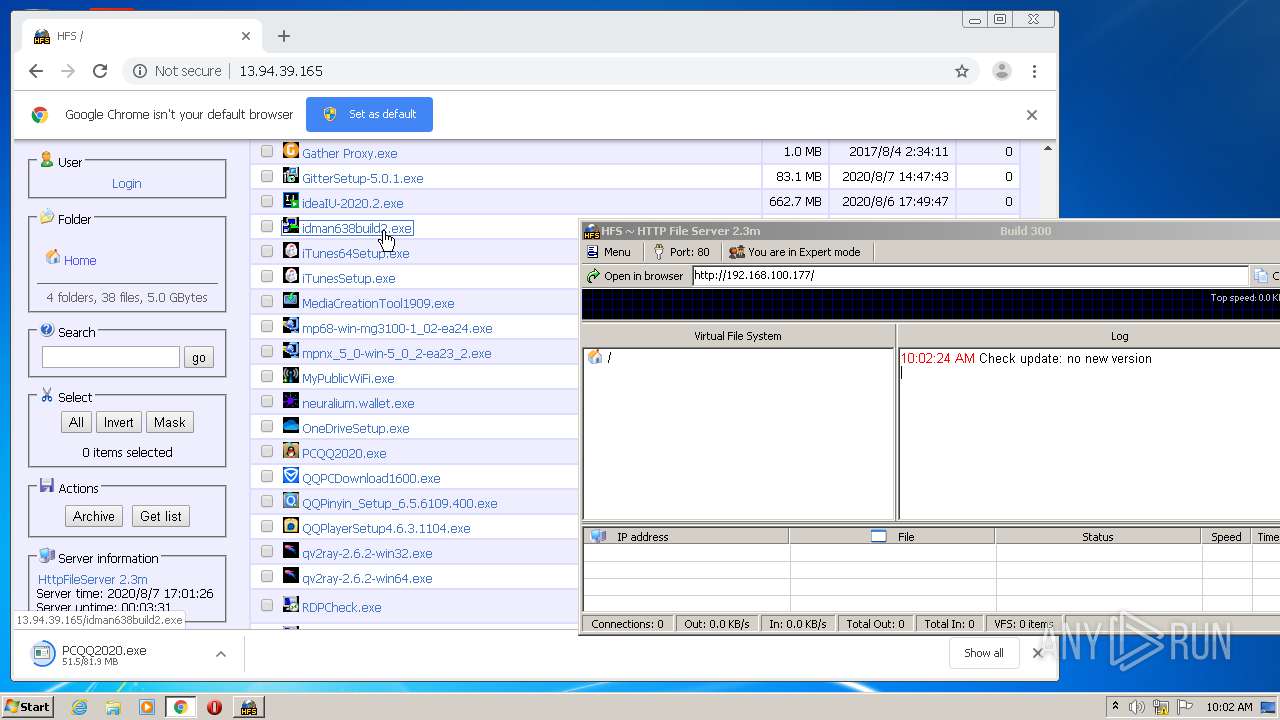1280x720 pixels.
Task: Go back to previous page
Action: (x=36, y=71)
